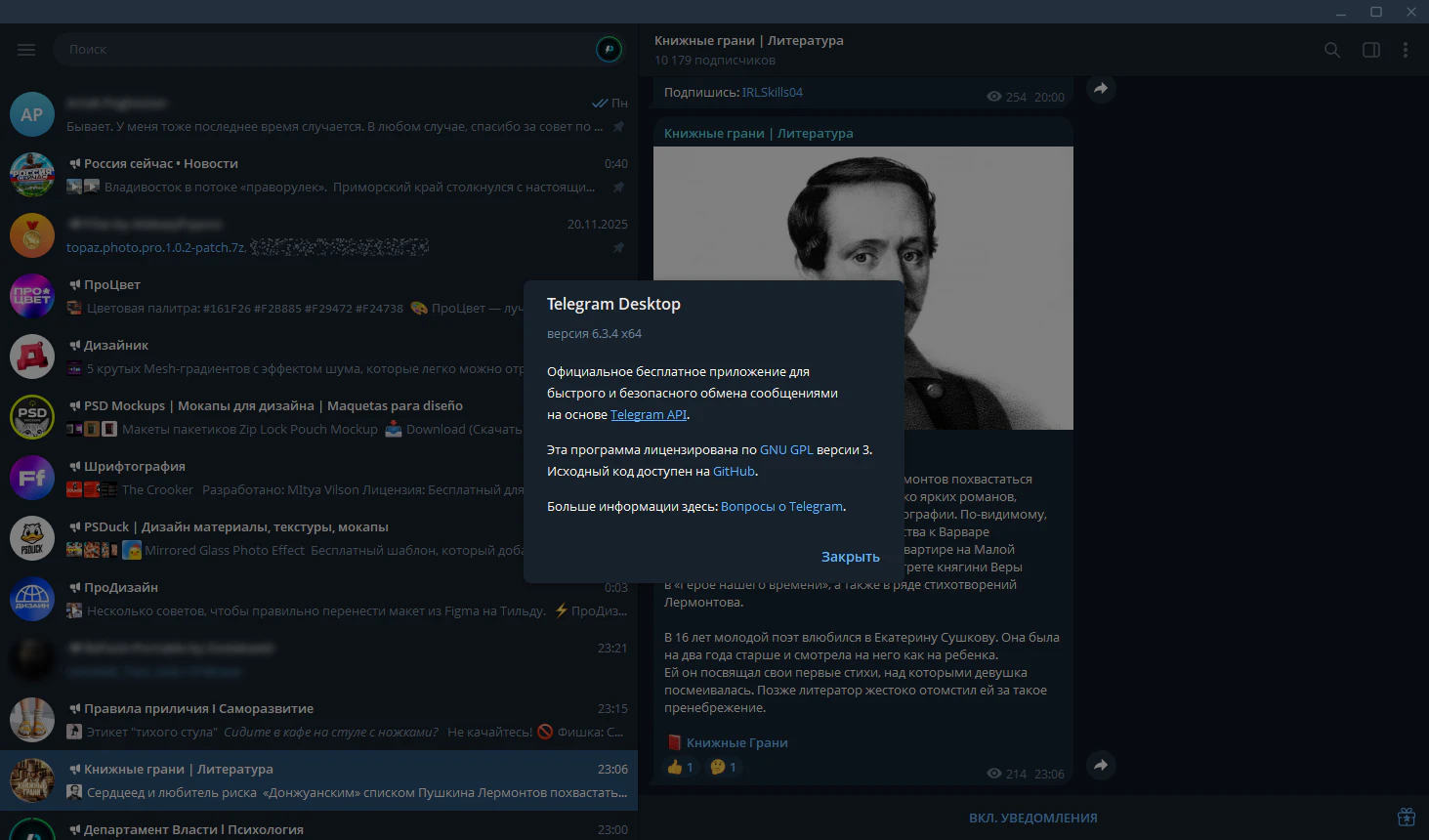This screenshot has height=840, width=1429.
Task: Click the gift icon at bottom right
Action: pyautogui.click(x=1406, y=817)
